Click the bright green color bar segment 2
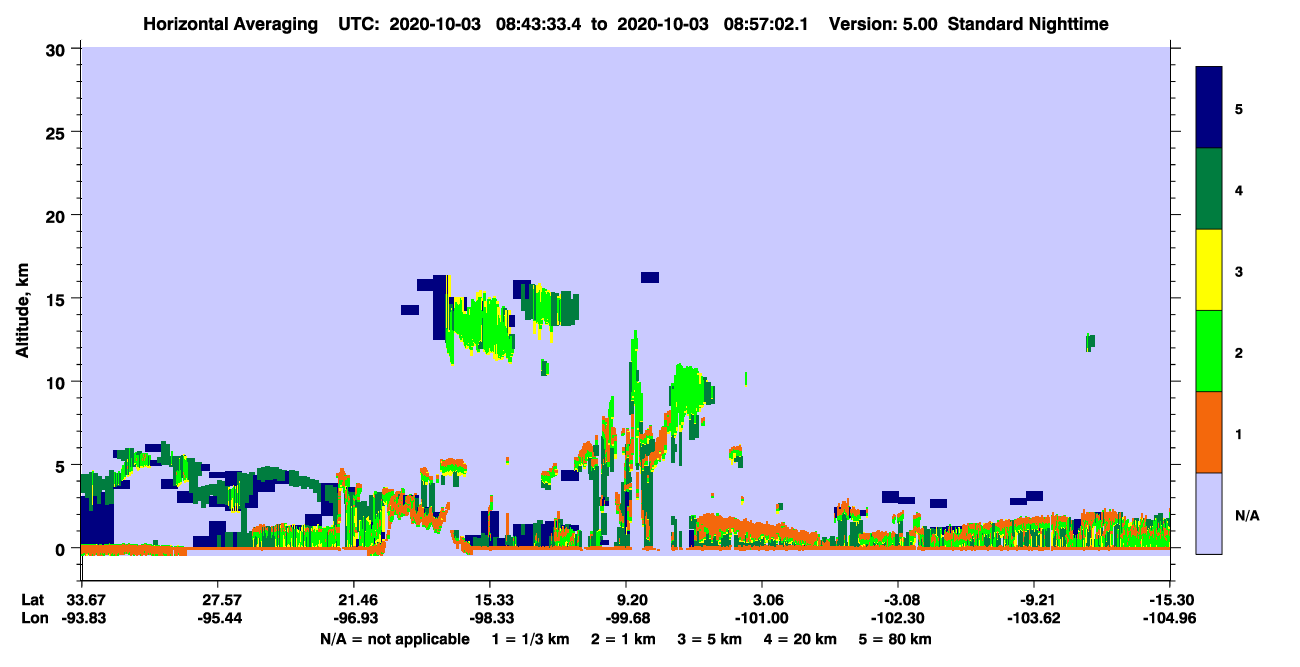This screenshot has width=1300, height=667. coord(1209,351)
